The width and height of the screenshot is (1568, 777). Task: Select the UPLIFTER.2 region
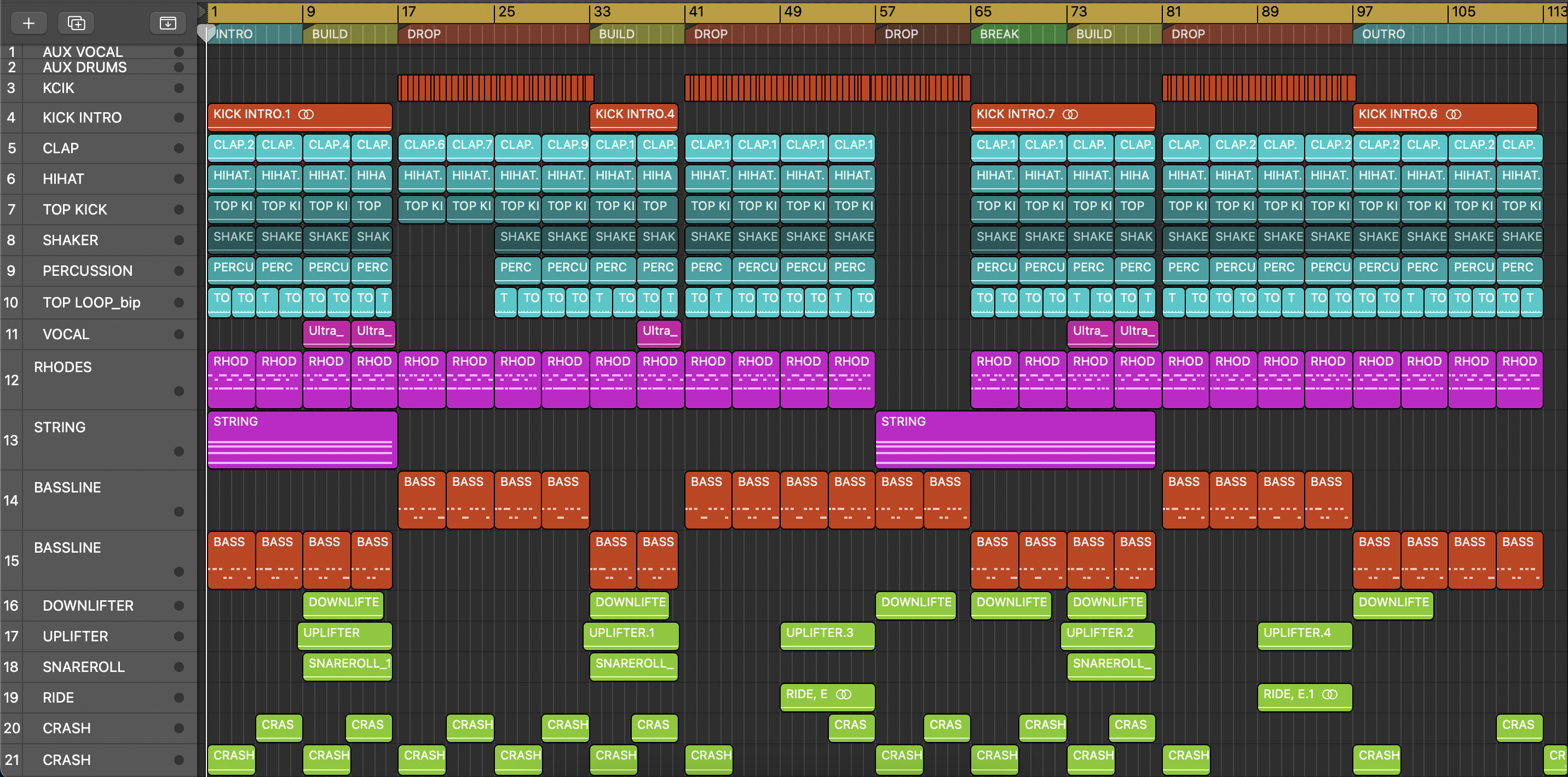[1108, 636]
